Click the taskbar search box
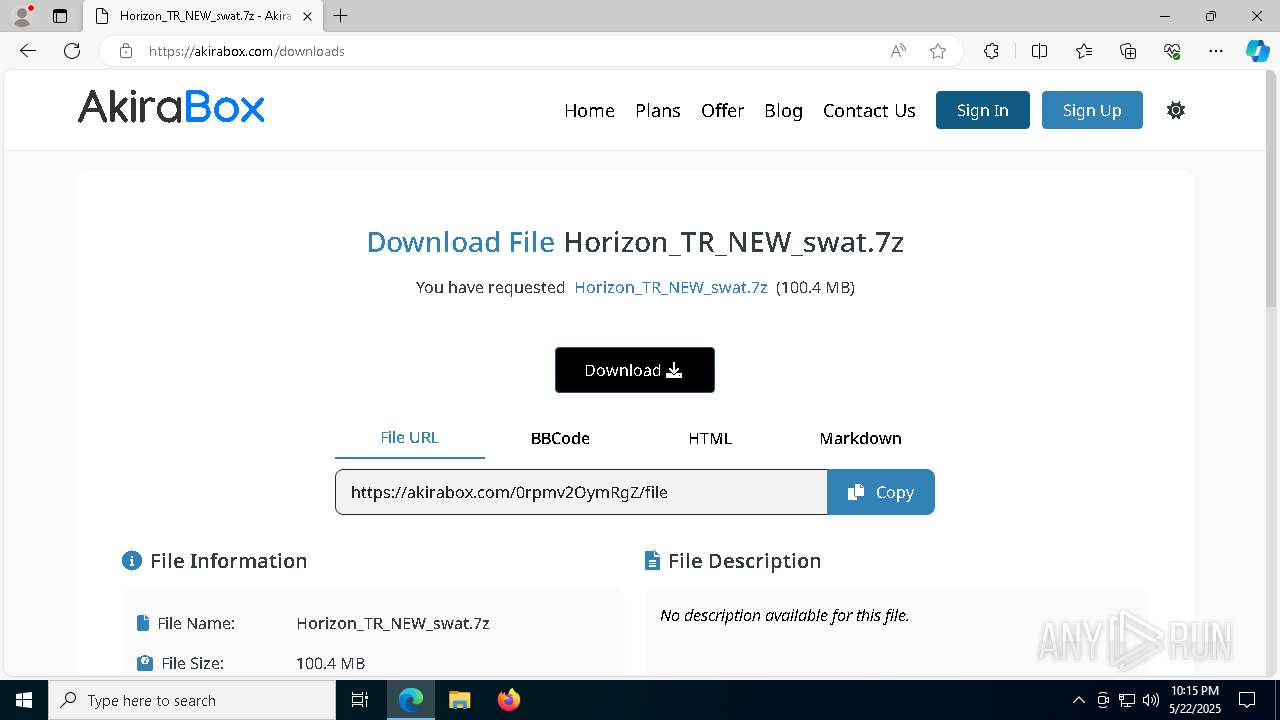This screenshot has height=720, width=1280. [x=192, y=700]
